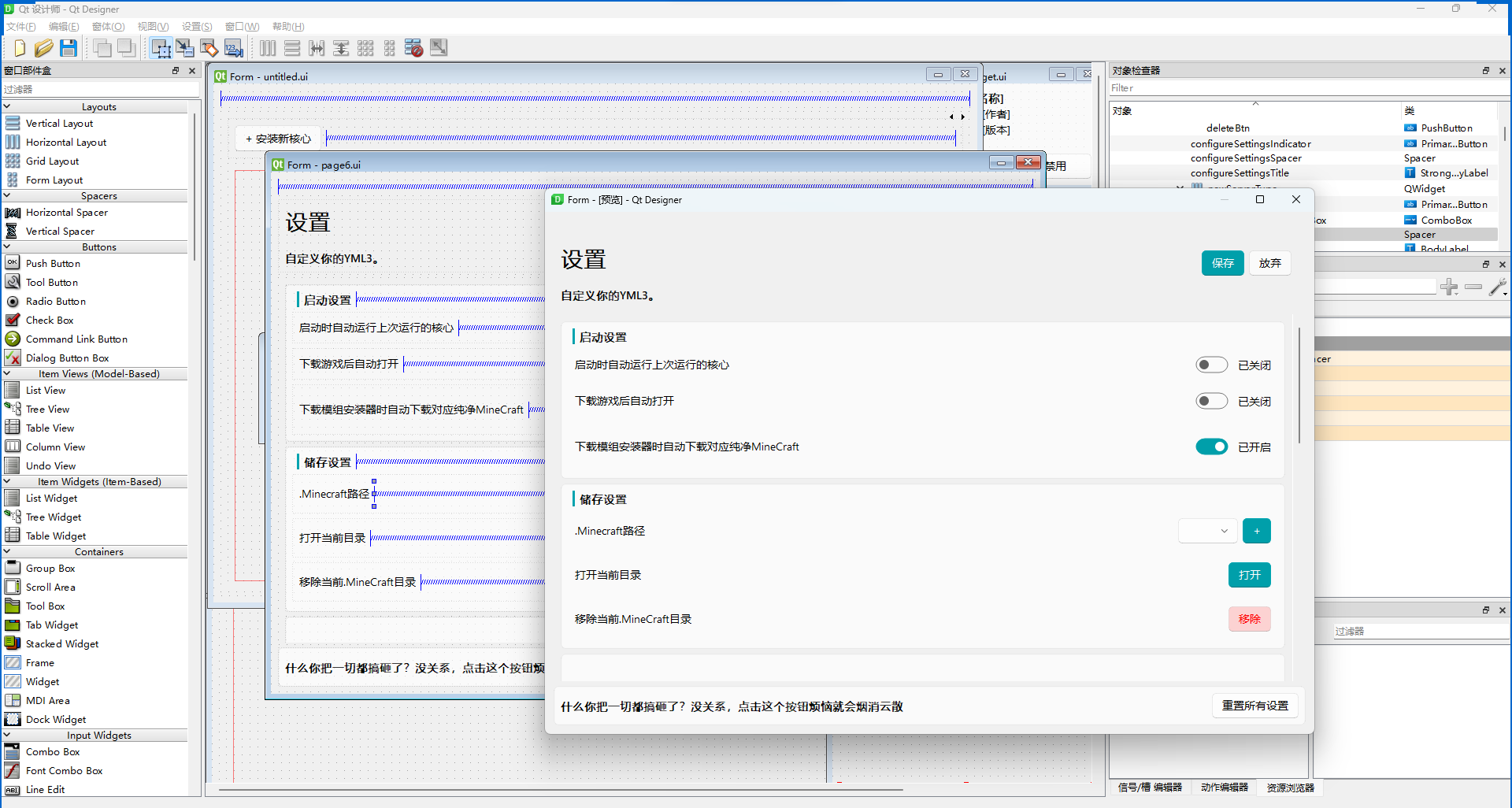Screen dimensions: 1512x808
Task: Toggle the 下载游戏后自动打开 switch
Action: pos(1211,401)
